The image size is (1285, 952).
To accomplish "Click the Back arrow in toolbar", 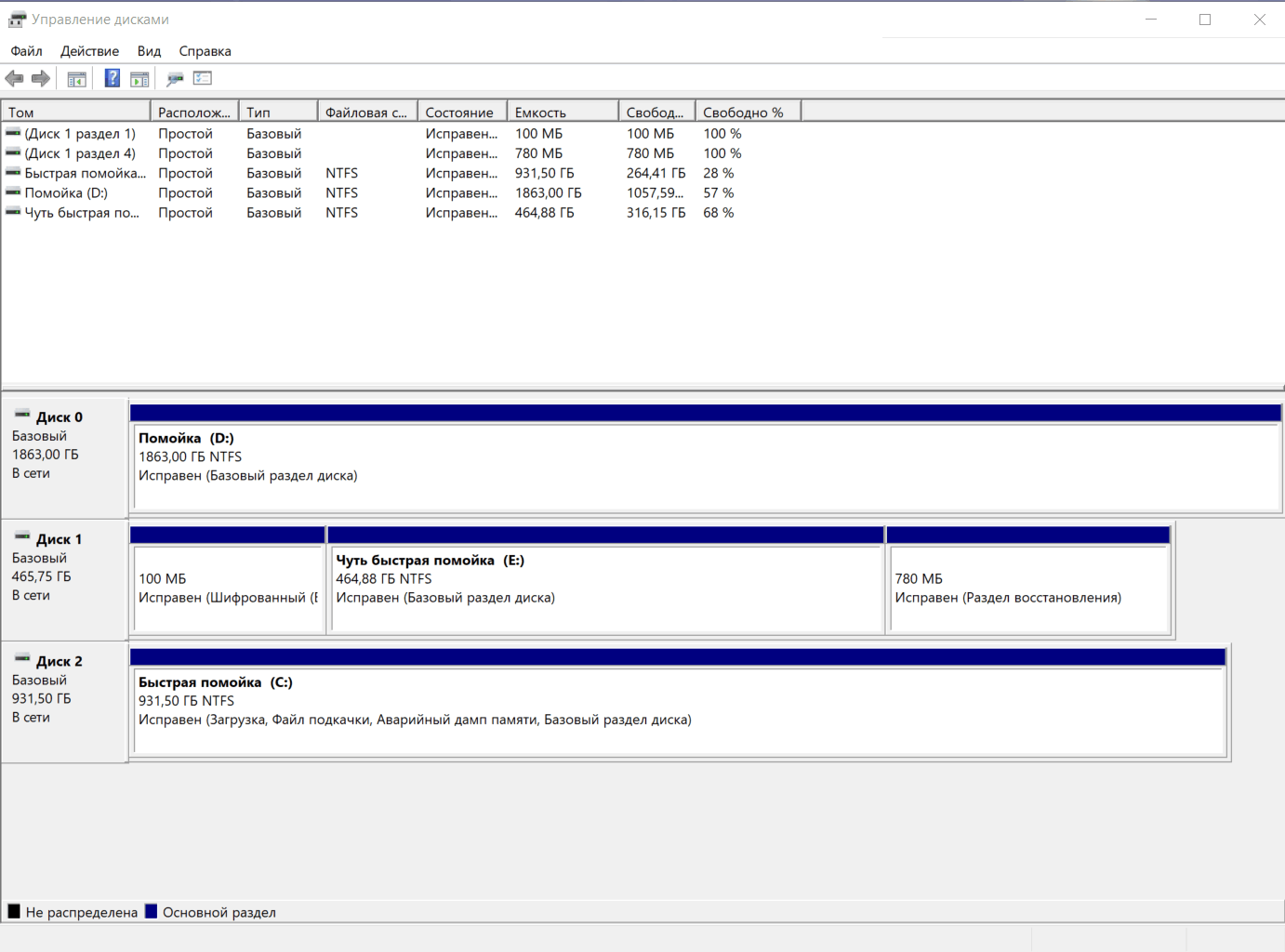I will [x=14, y=79].
